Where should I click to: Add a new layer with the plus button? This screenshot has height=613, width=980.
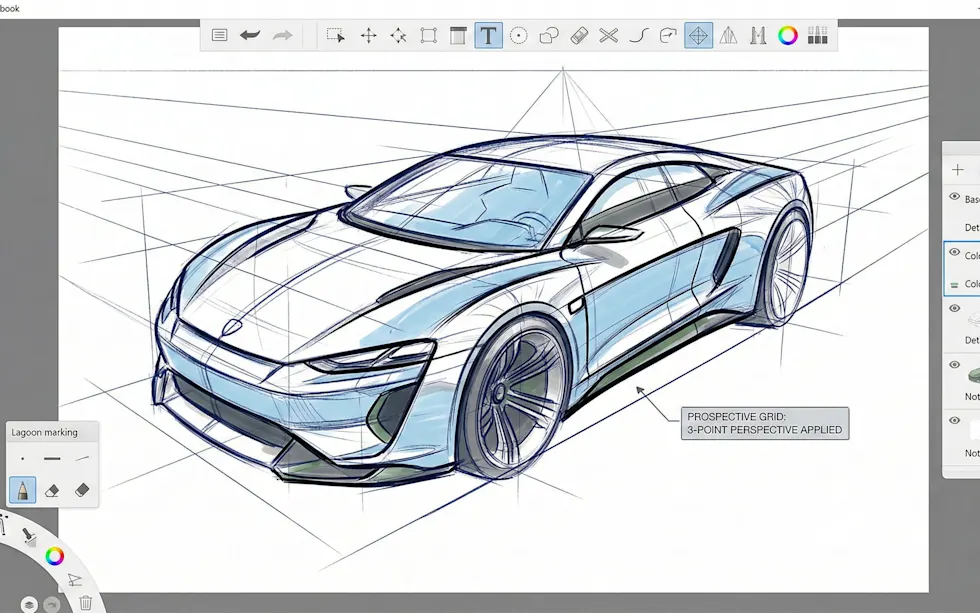point(958,170)
